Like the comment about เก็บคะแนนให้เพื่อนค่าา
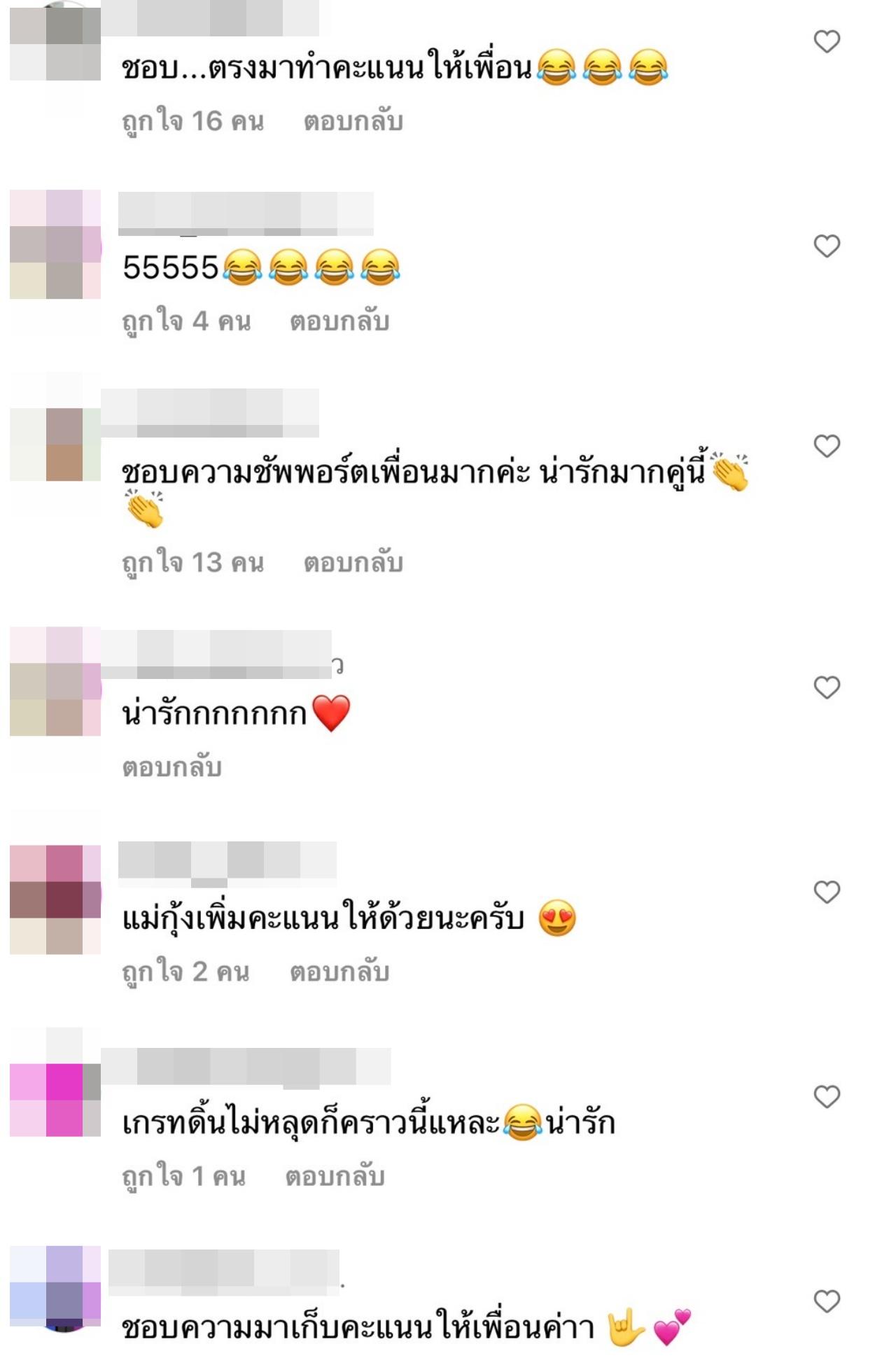Image resolution: width=896 pixels, height=1358 pixels. (827, 1301)
